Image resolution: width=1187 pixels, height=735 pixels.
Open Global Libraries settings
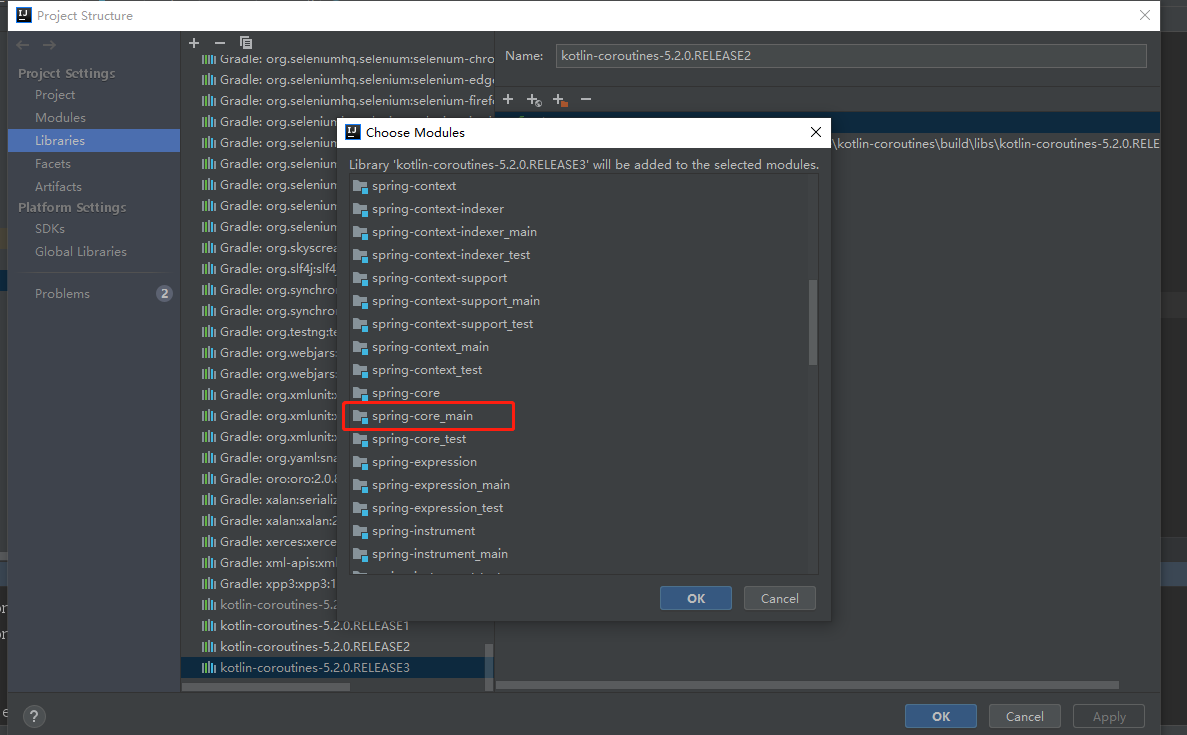(x=80, y=251)
